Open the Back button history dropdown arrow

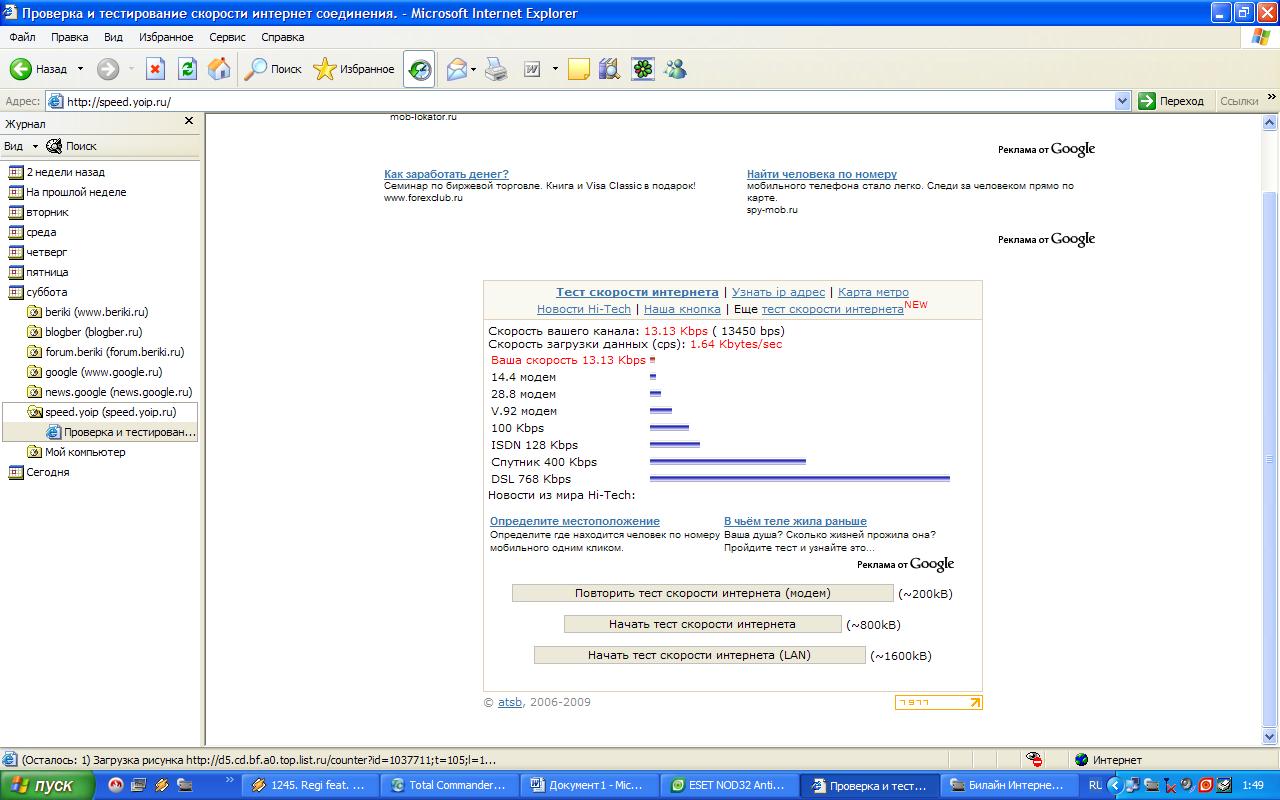pyautogui.click(x=81, y=69)
